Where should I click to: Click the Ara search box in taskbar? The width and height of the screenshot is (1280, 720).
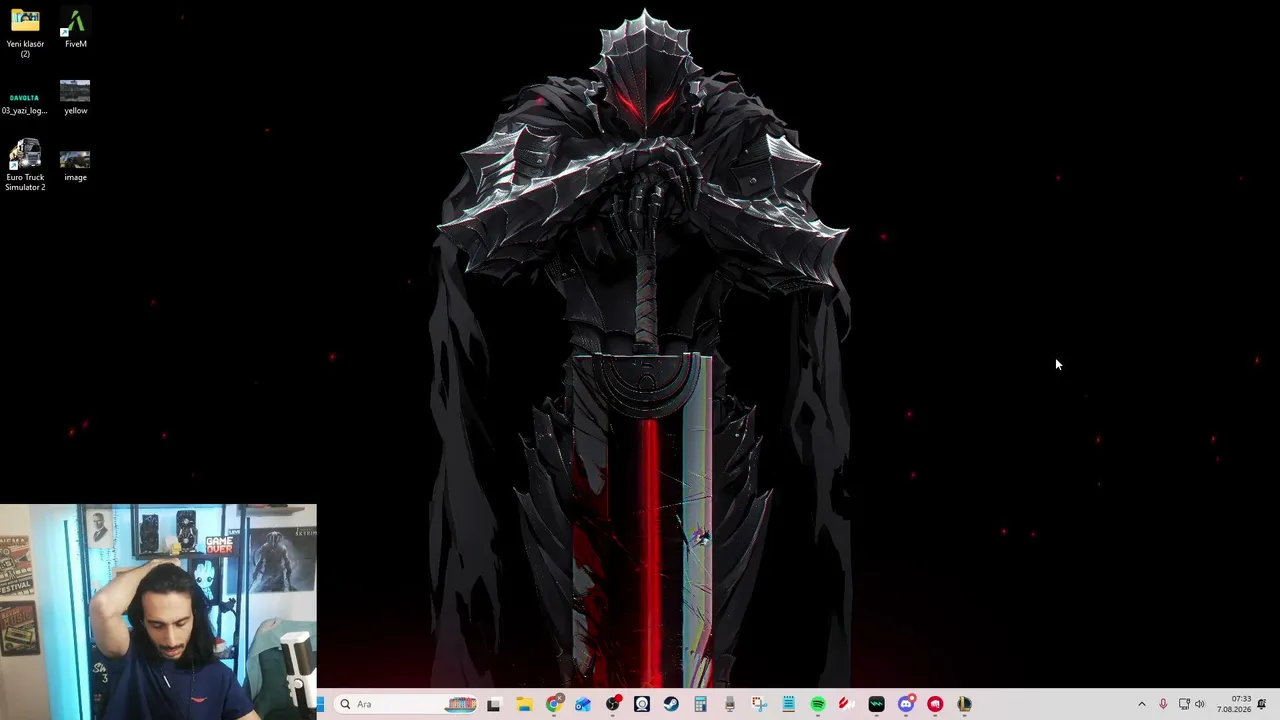click(x=405, y=704)
